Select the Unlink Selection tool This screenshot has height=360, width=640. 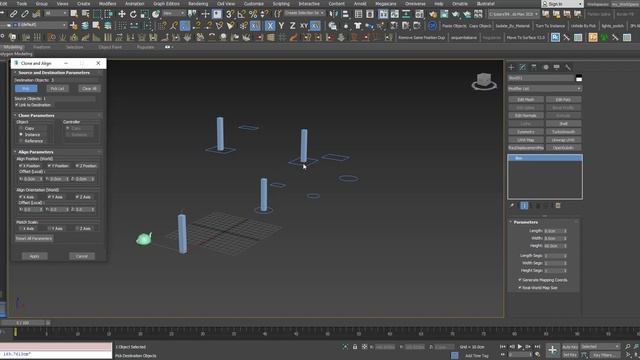click(25, 14)
